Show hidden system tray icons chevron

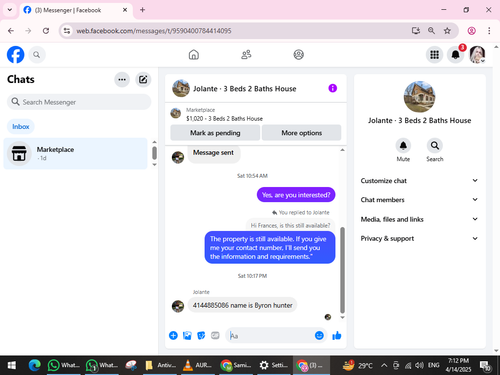pos(384,366)
